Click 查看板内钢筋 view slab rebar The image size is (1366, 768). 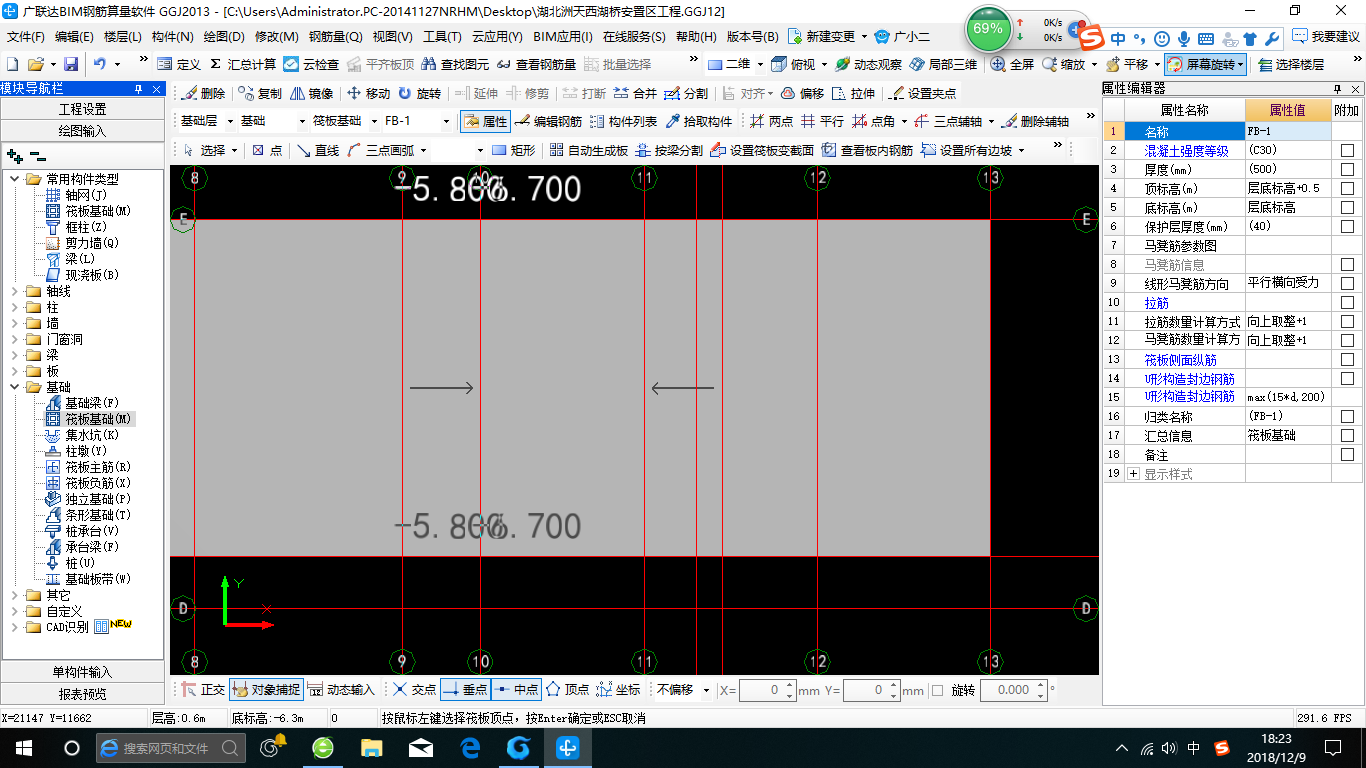point(868,150)
